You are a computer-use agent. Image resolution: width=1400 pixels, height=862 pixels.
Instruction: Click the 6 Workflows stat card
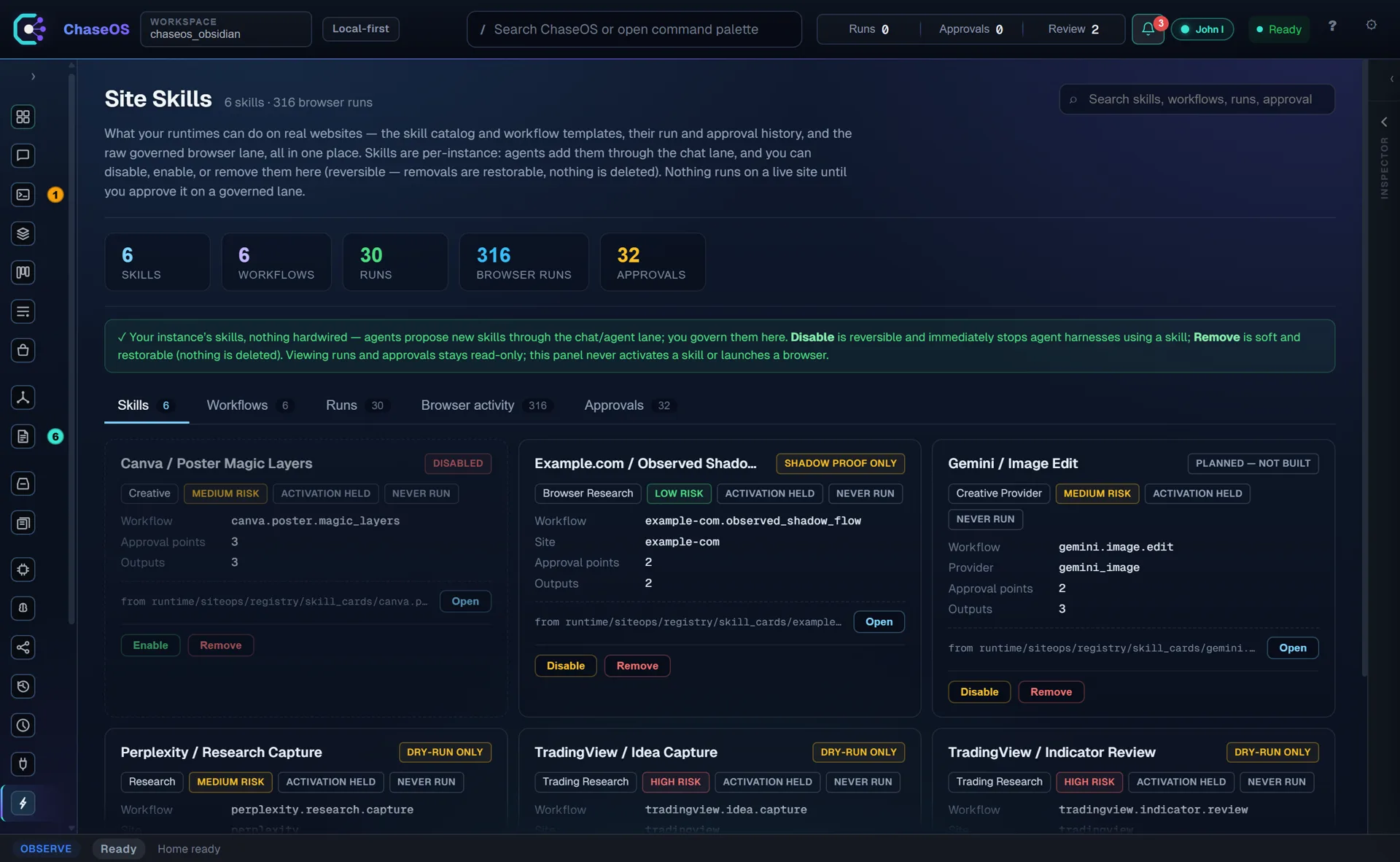pyautogui.click(x=276, y=262)
